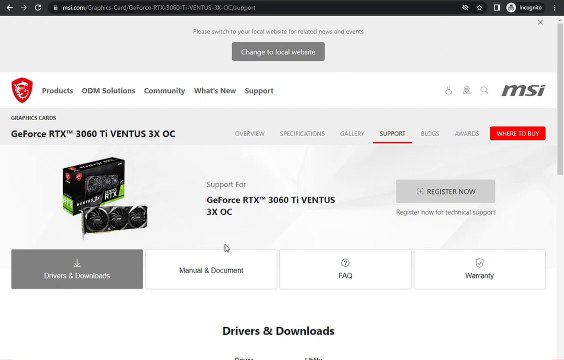This screenshot has height=360, width=564.
Task: Switch to the OVERVIEW tab
Action: click(x=250, y=133)
